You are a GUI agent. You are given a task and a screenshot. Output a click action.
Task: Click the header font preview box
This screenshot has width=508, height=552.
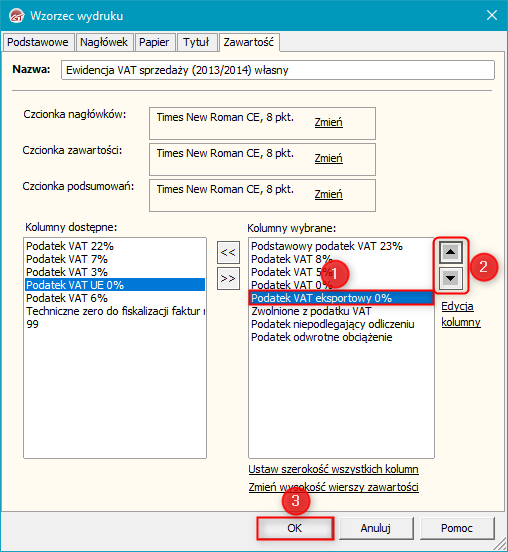point(262,123)
